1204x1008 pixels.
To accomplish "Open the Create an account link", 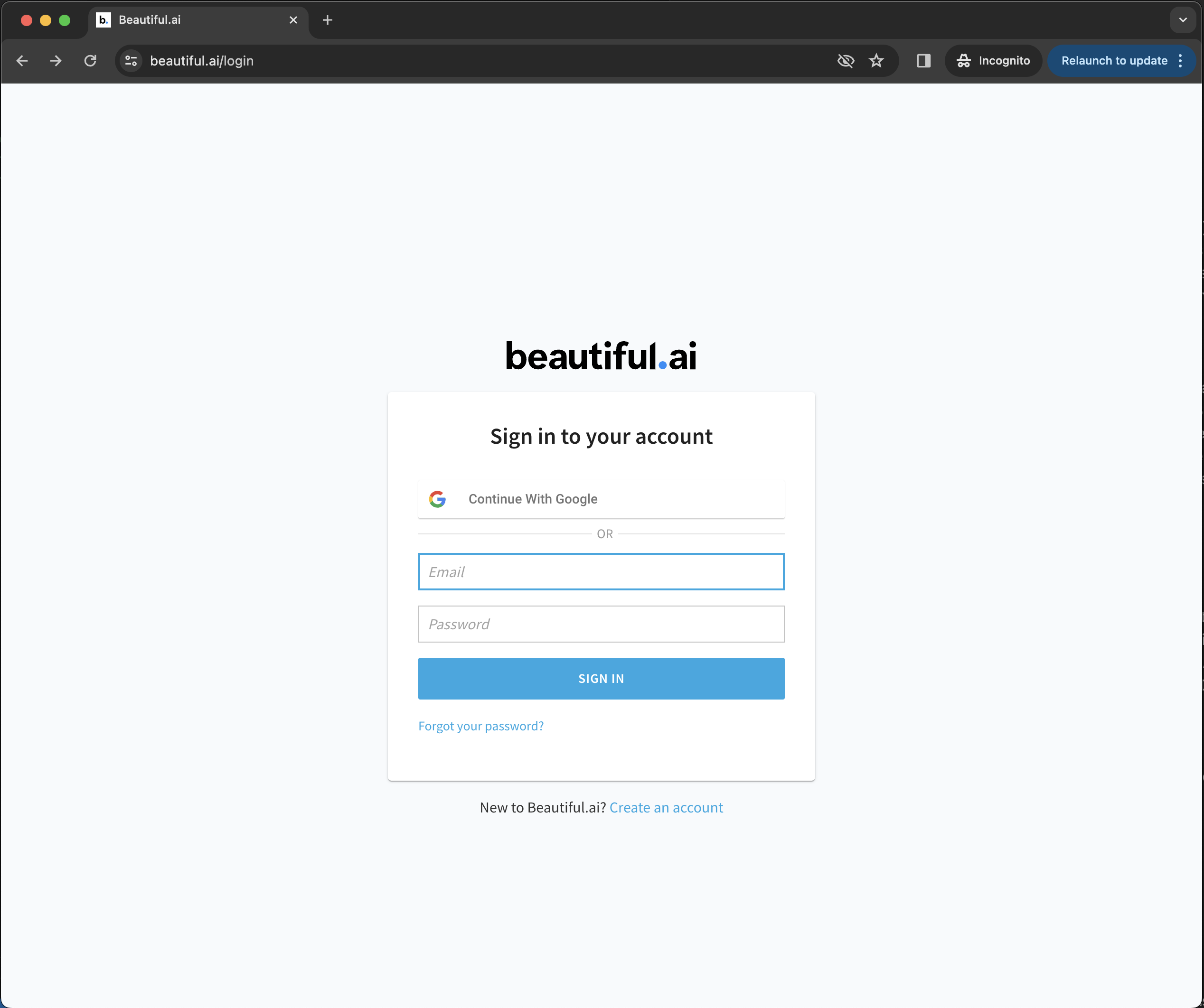I will (666, 807).
